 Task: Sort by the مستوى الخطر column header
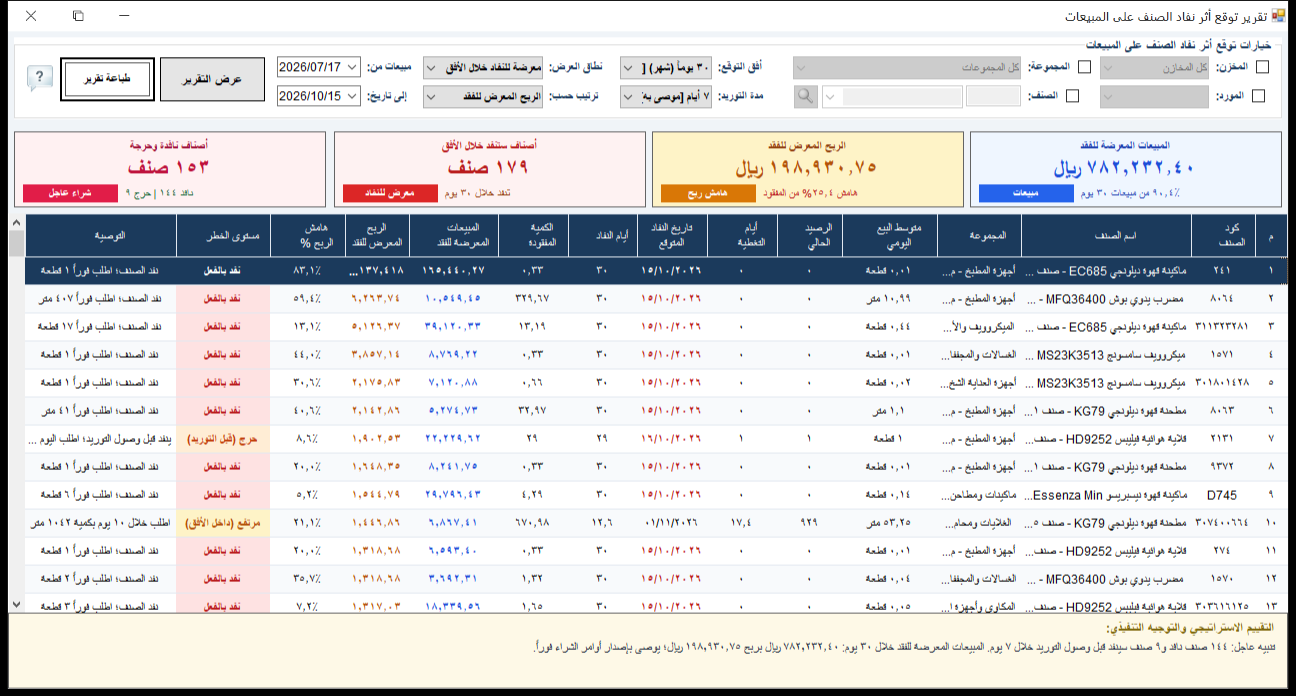coord(224,236)
